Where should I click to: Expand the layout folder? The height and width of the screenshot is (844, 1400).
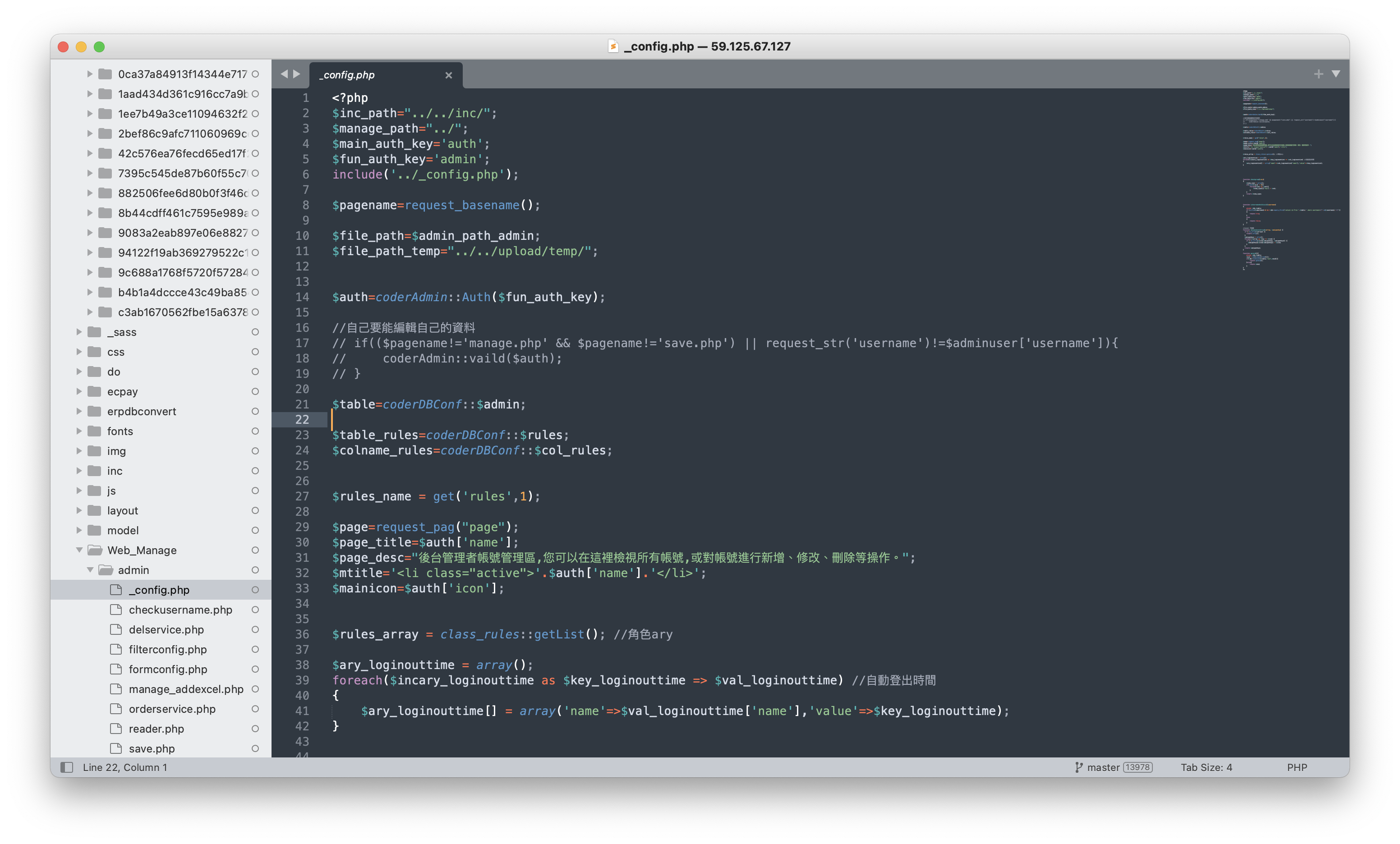click(x=79, y=510)
